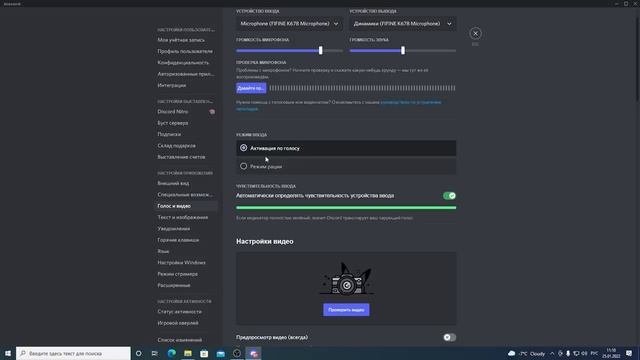Viewport: 640px width, 360px height.
Task: Click the camera illustration in video preview
Action: pos(346,280)
